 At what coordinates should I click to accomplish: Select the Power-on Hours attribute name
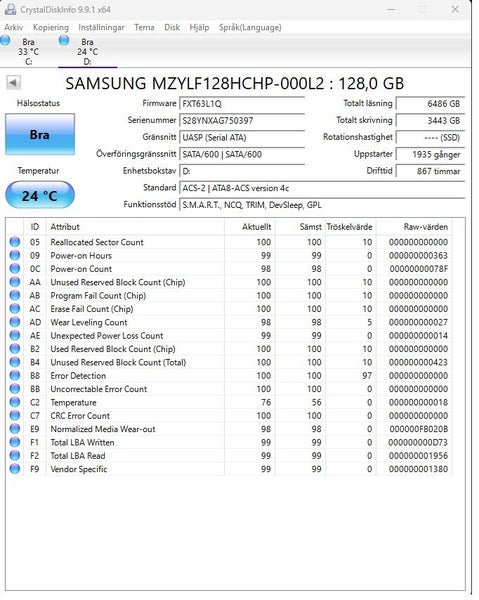click(x=81, y=255)
